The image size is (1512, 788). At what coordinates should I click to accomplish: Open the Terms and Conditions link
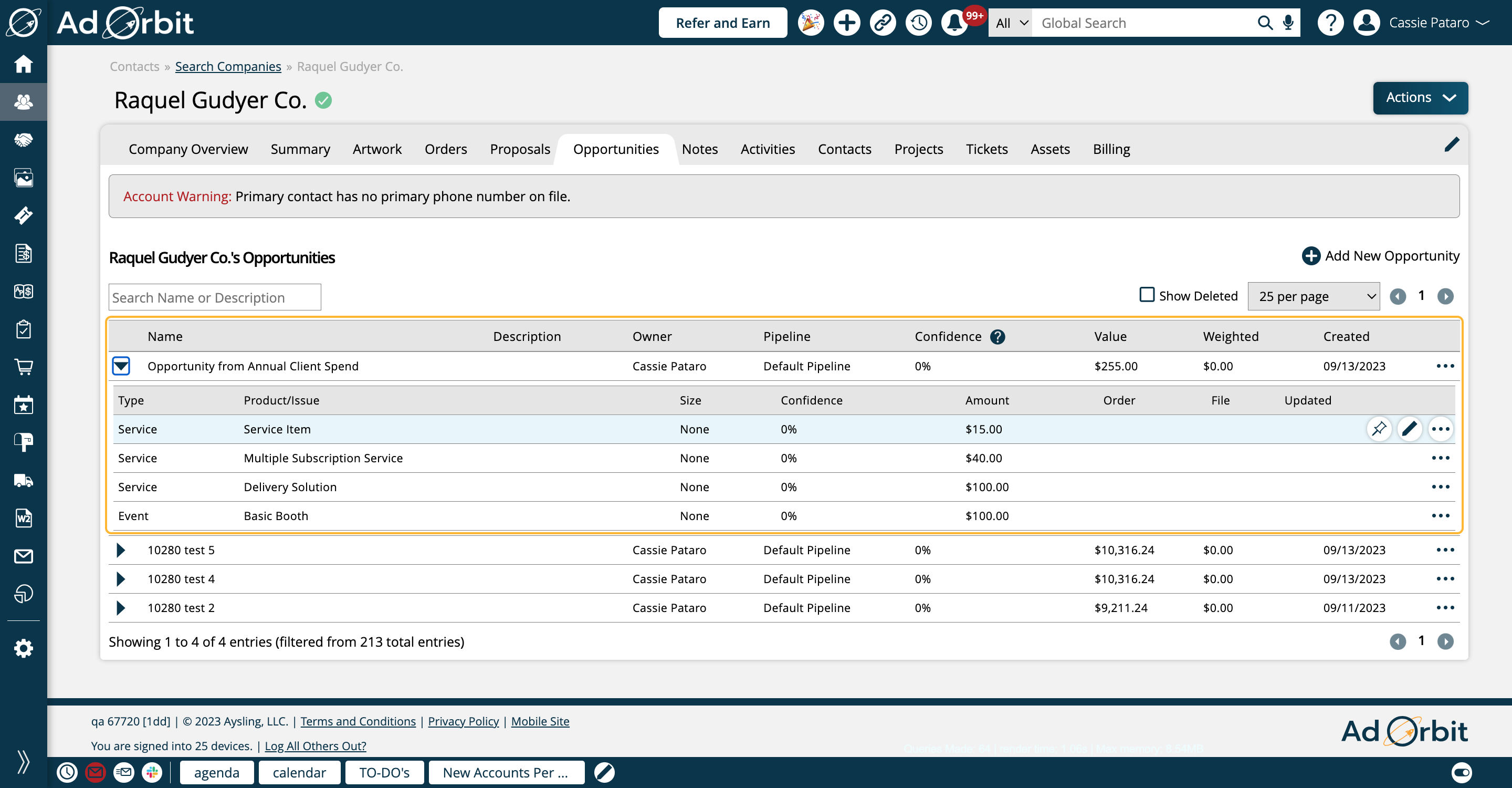(358, 721)
